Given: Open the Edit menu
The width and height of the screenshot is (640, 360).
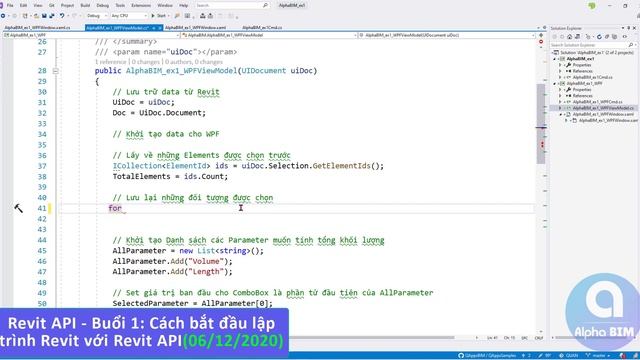Looking at the screenshot, I should [23, 5].
